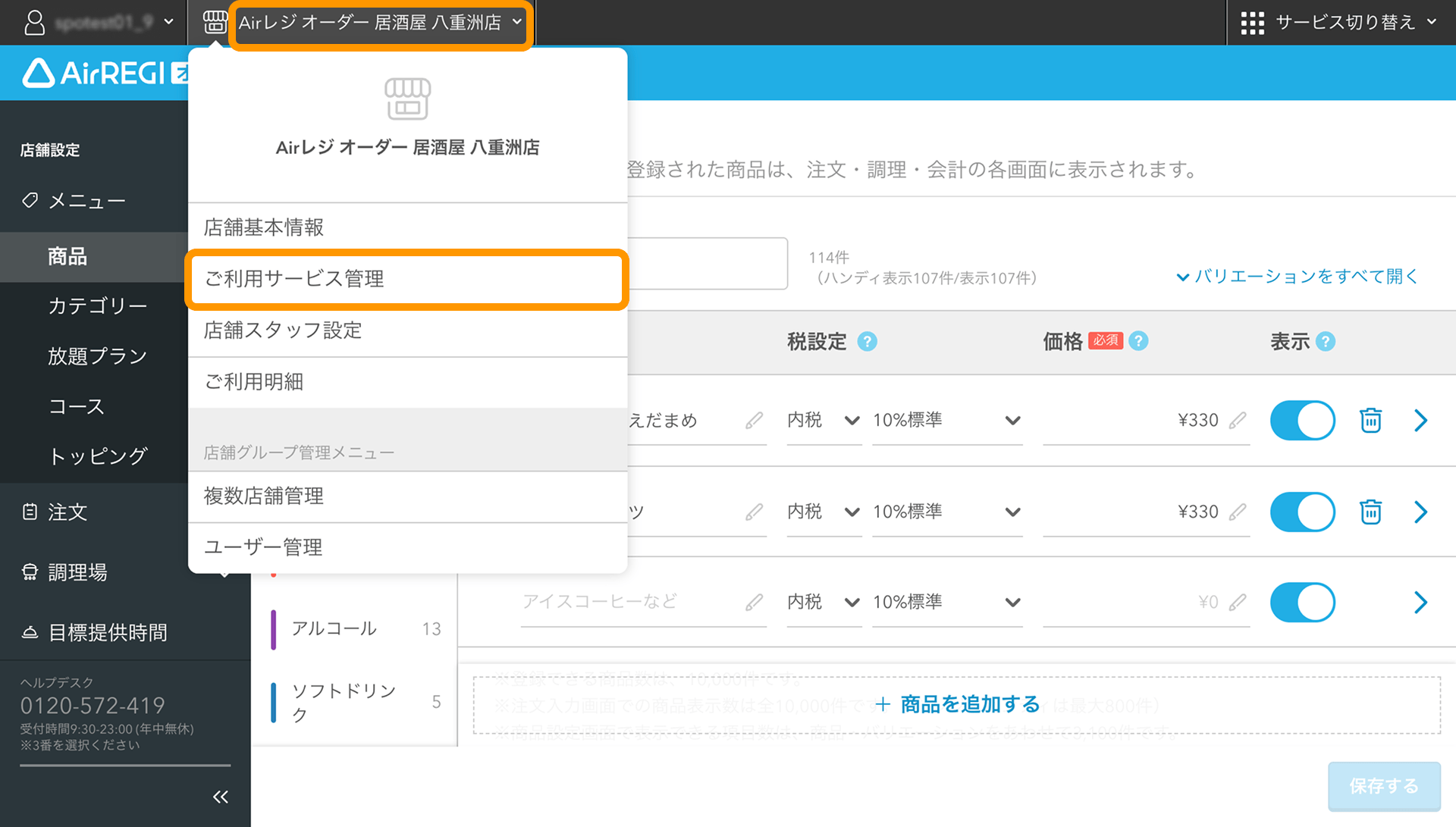
Task: Toggle display switch for second ¥330 row
Action: click(1302, 512)
